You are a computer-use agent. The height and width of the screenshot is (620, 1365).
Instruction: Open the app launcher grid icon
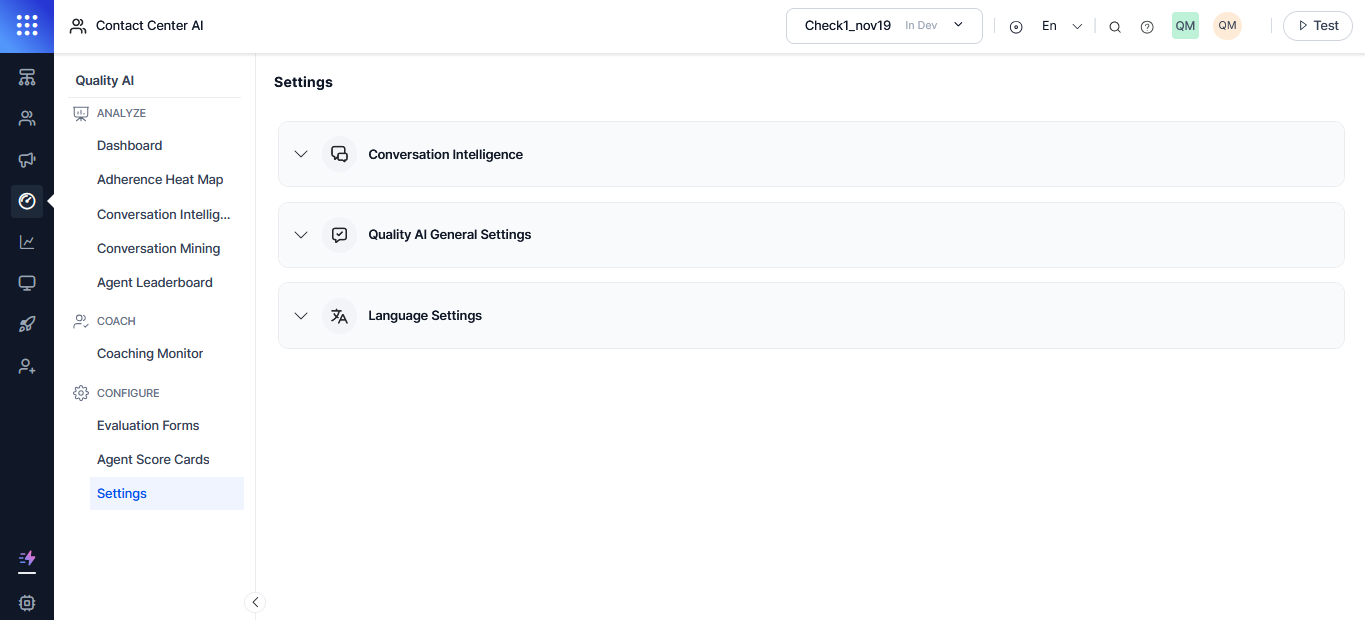coord(27,26)
